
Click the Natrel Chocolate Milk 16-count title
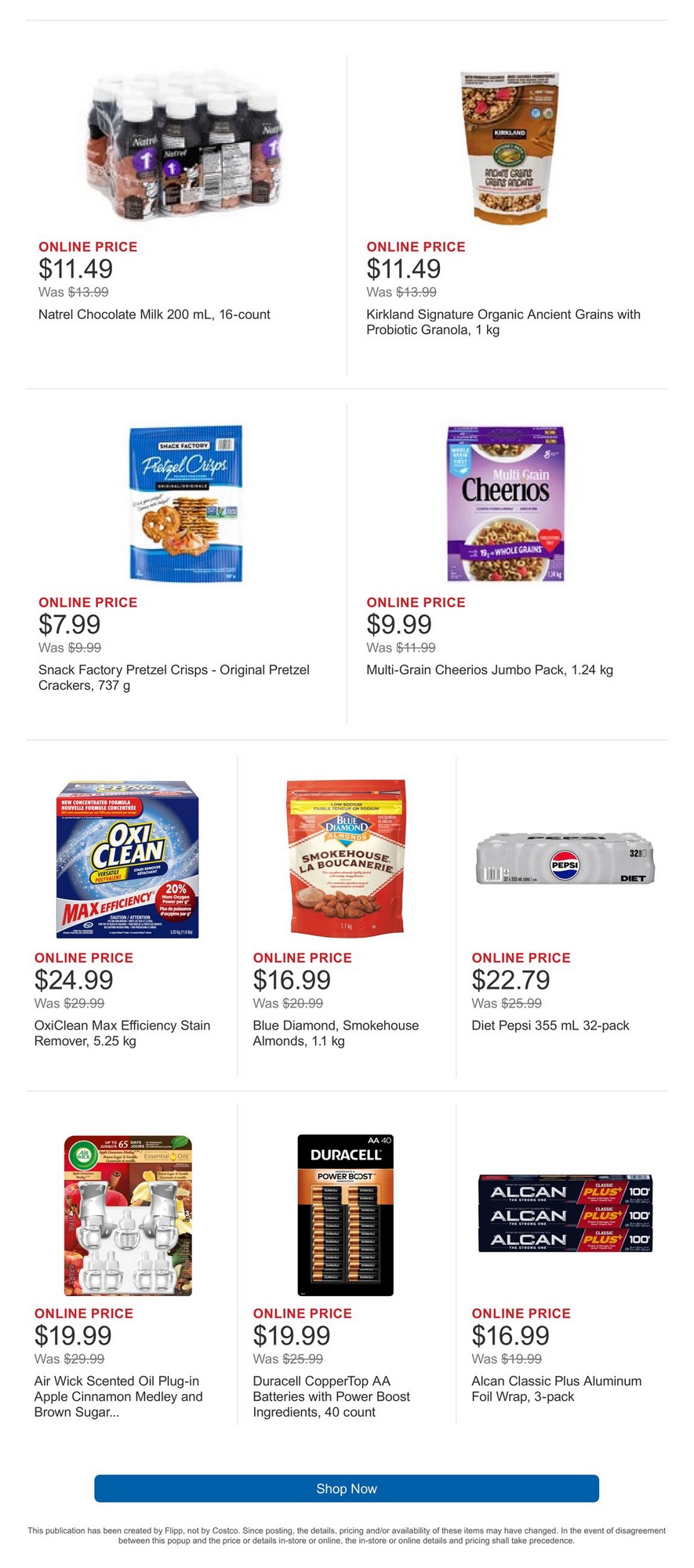154,314
